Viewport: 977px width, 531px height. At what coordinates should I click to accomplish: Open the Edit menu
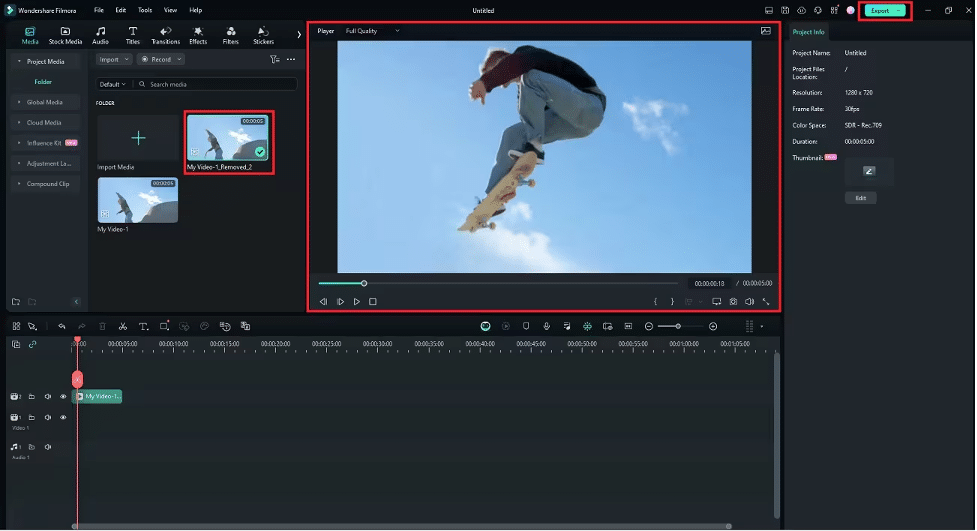coord(121,10)
